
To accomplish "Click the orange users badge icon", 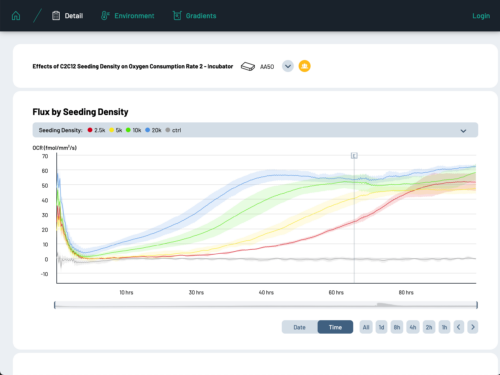I will coord(304,66).
